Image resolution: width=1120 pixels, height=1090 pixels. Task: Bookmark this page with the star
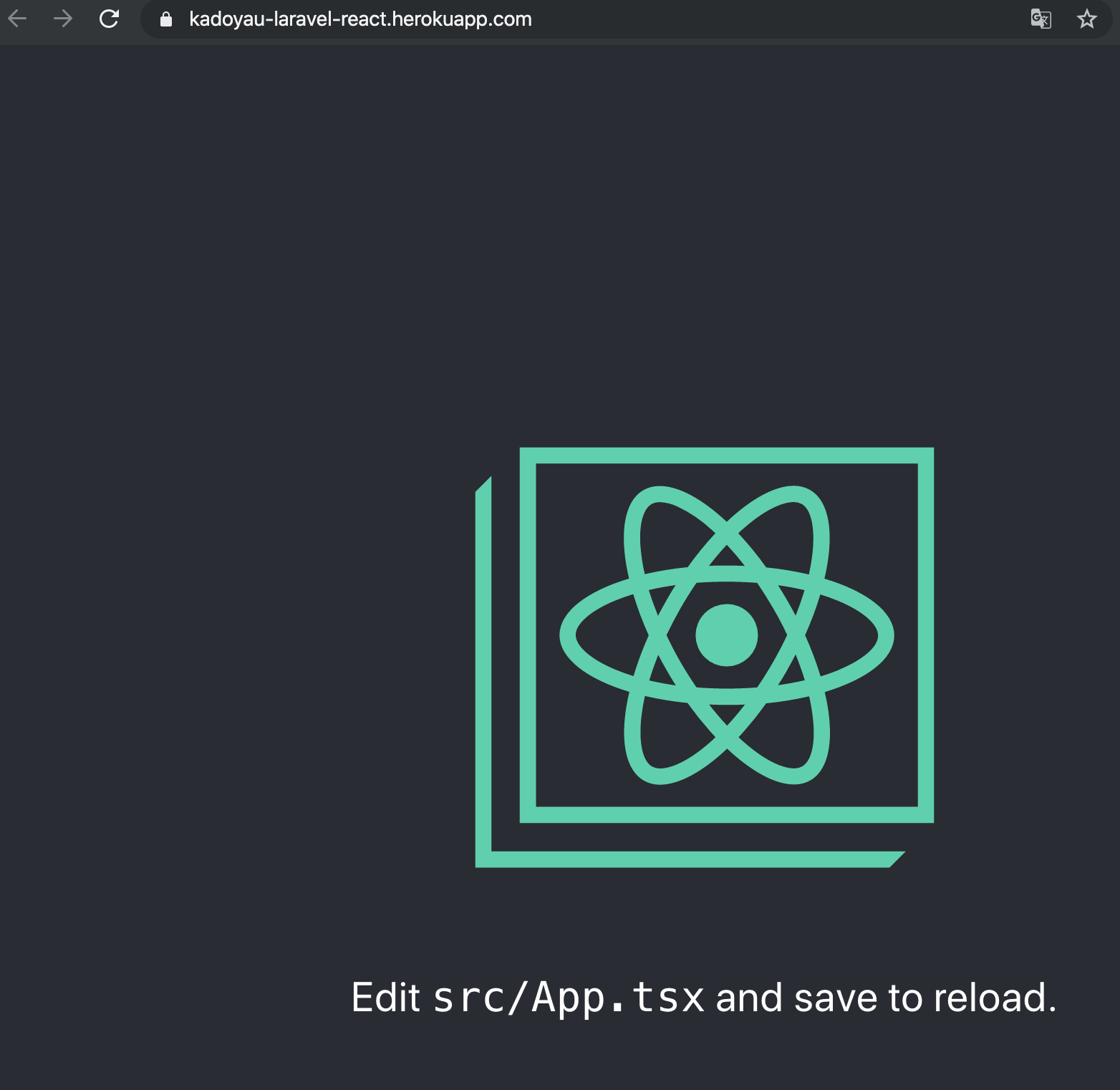point(1086,19)
